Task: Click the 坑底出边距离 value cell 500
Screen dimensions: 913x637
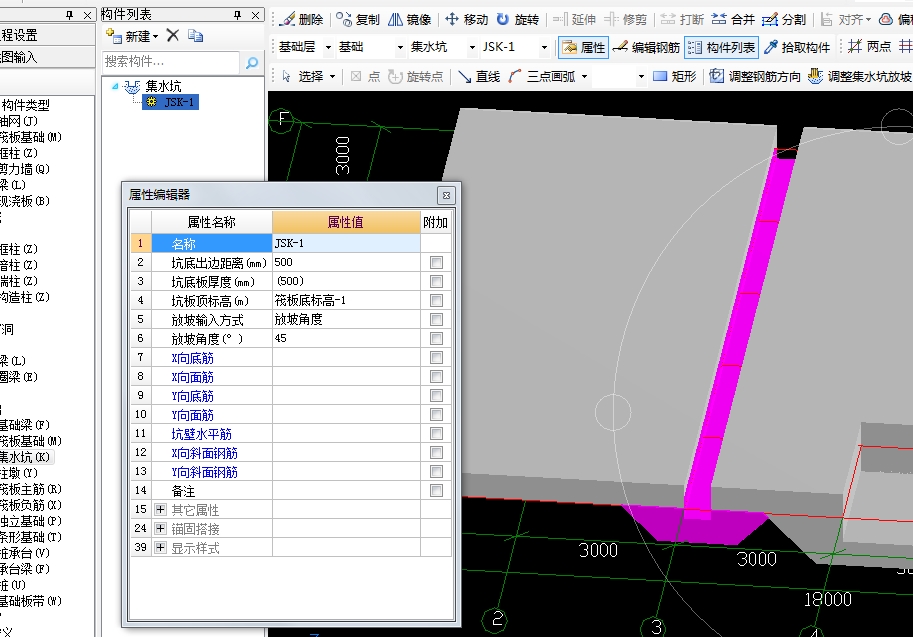Action: [346, 263]
